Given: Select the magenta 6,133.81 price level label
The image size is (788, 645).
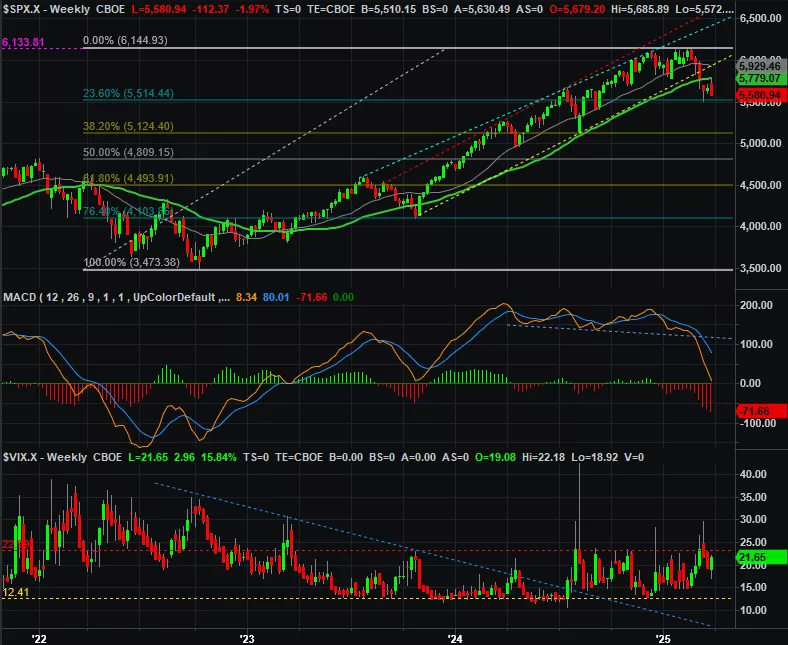Looking at the screenshot, I should coord(22,44).
